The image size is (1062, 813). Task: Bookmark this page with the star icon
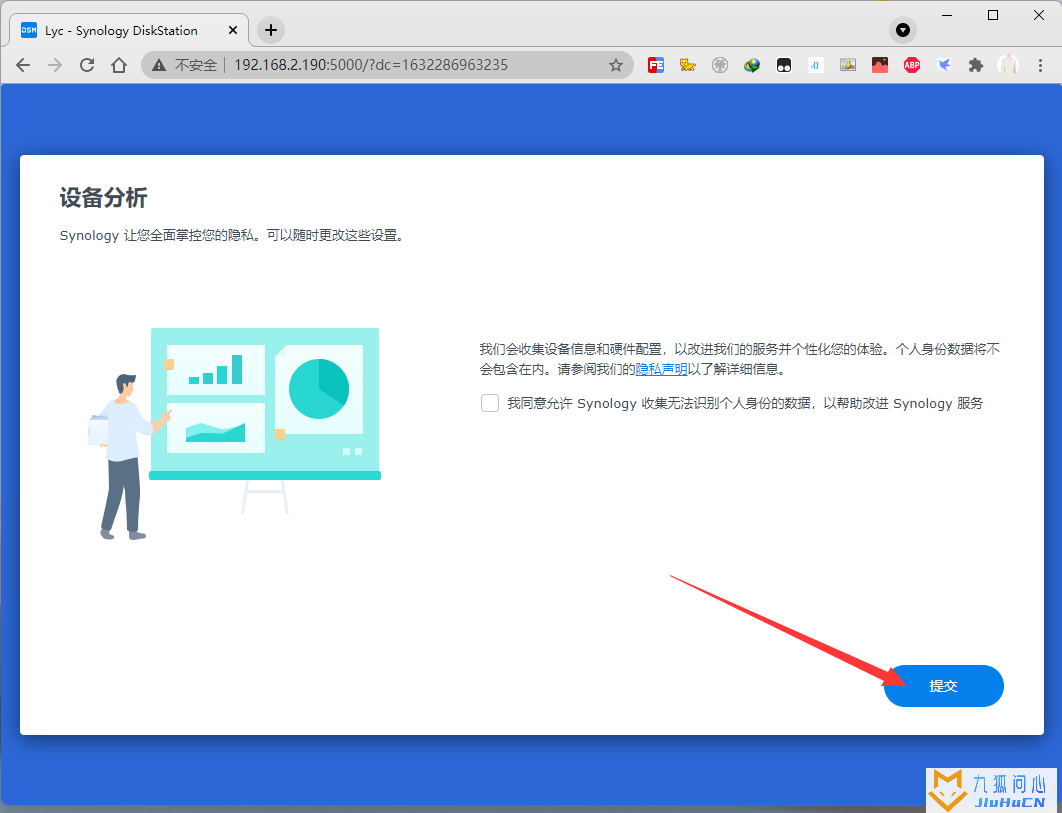pos(615,65)
